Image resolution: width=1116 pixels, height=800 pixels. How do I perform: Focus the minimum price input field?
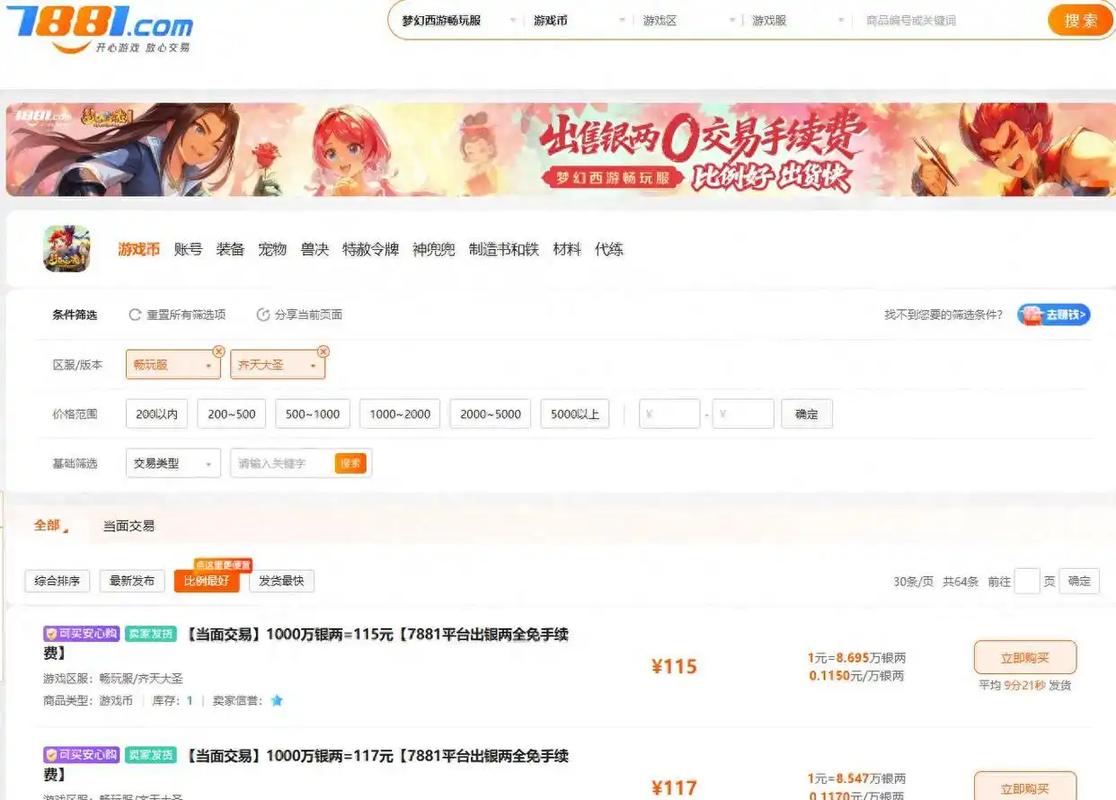click(x=669, y=414)
